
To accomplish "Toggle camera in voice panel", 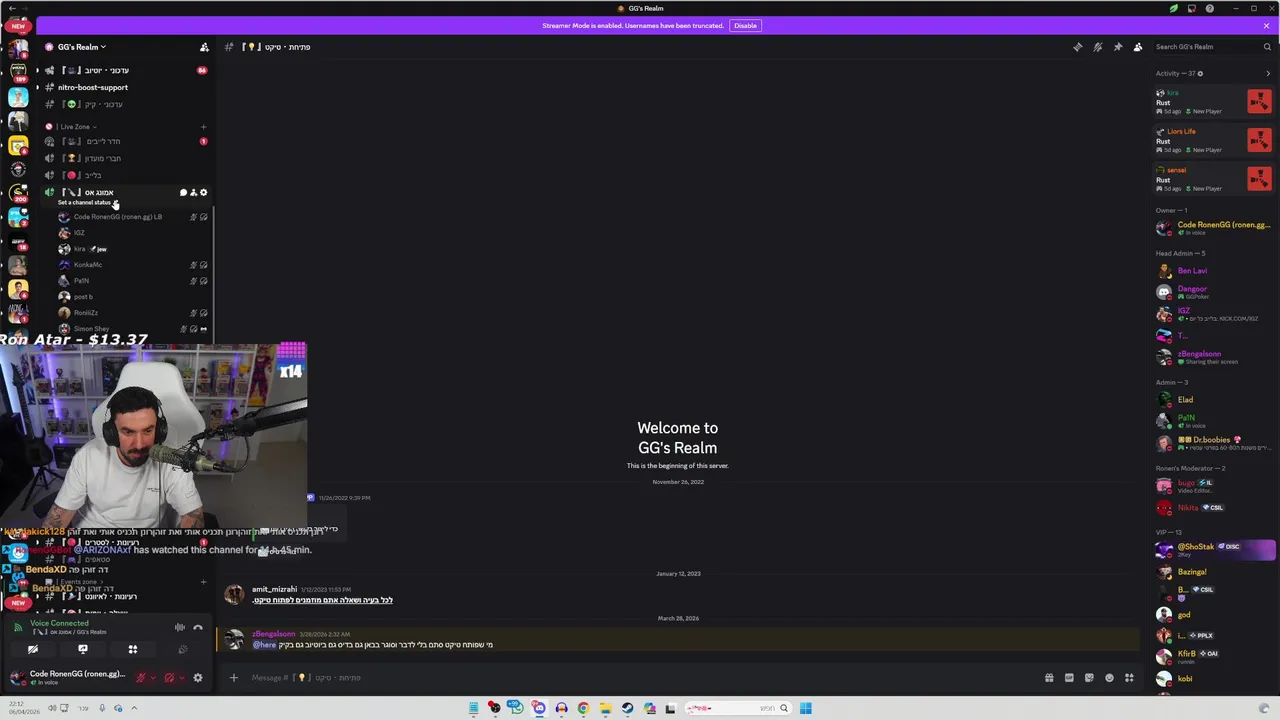I will coord(33,649).
